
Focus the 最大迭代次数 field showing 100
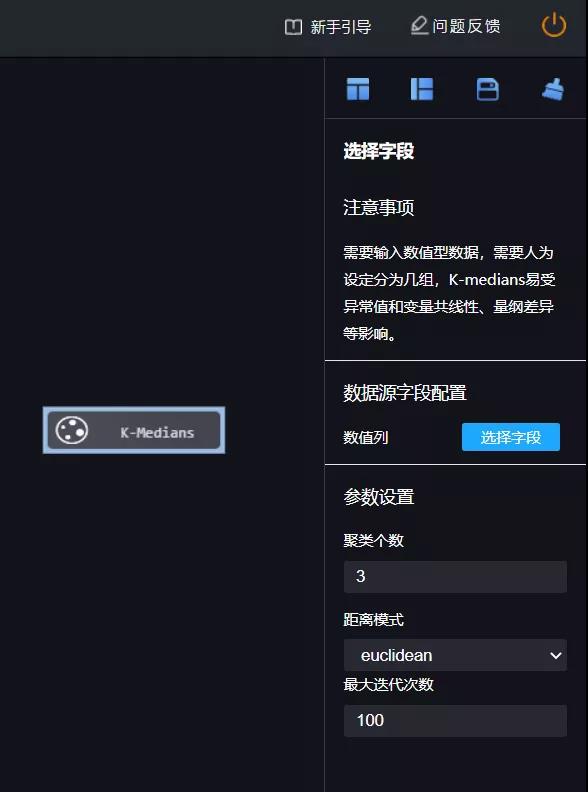coord(455,721)
